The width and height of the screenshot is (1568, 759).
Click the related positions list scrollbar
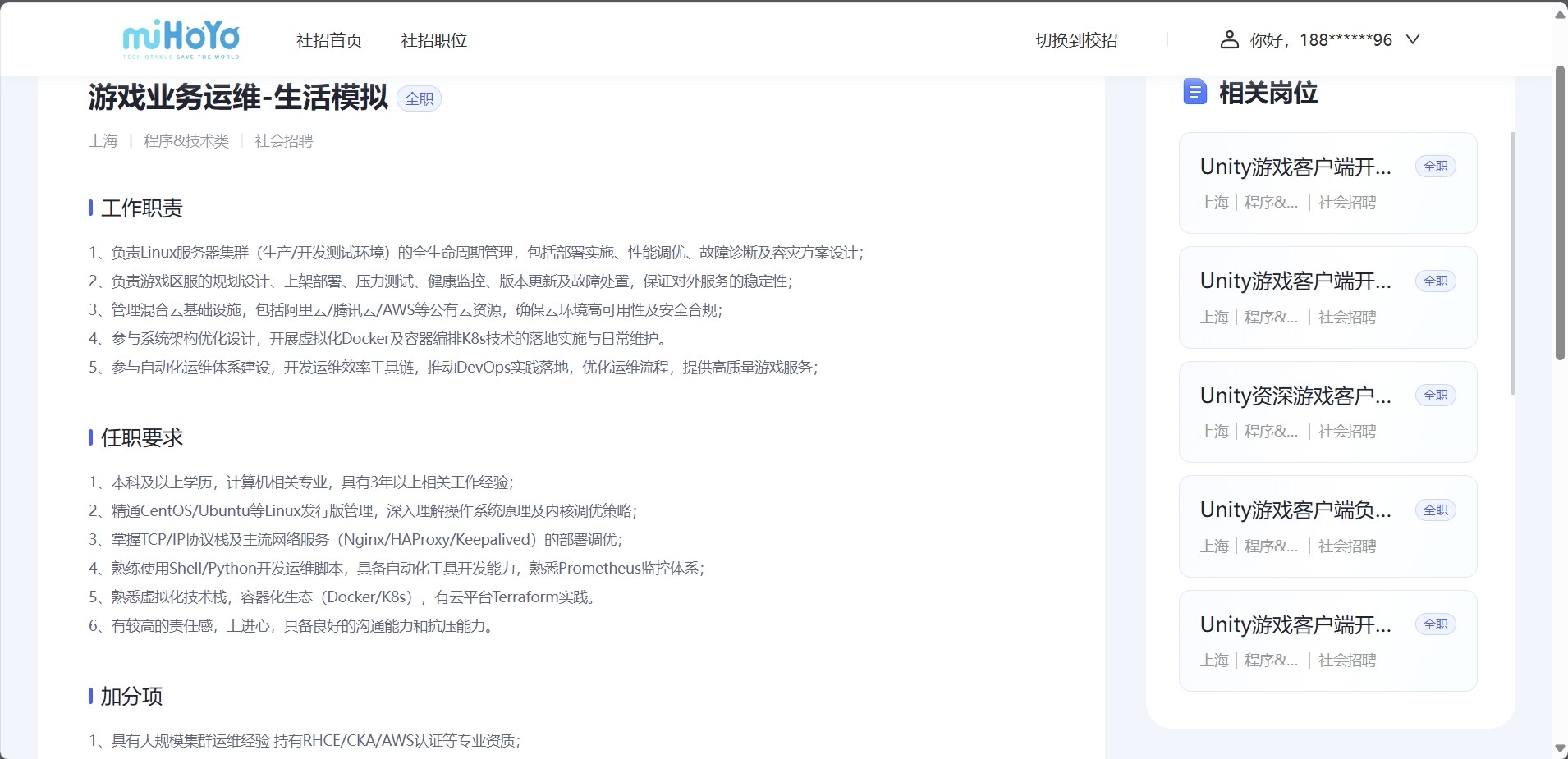(x=1513, y=263)
